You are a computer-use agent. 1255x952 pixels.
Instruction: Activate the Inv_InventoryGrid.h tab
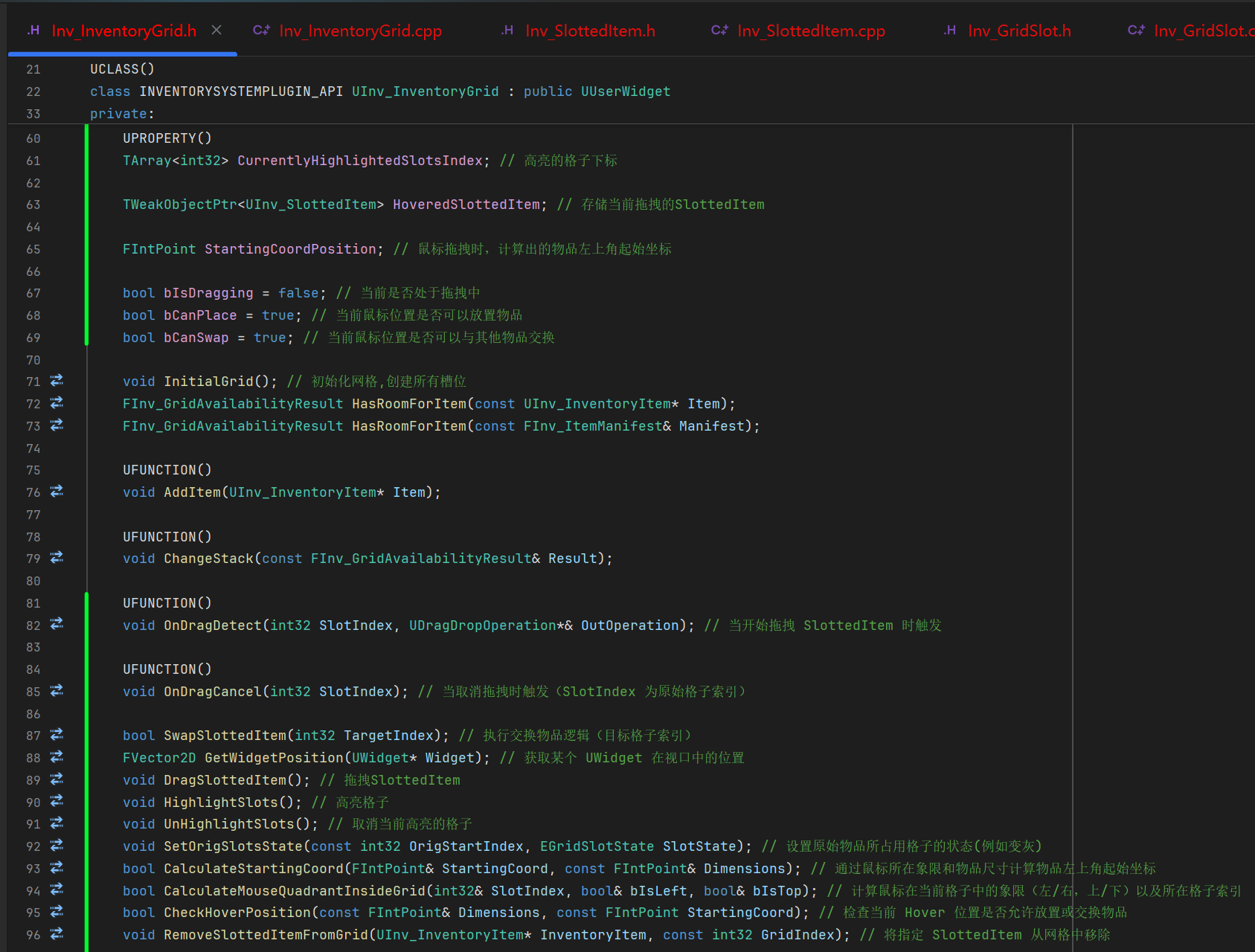[x=112, y=30]
